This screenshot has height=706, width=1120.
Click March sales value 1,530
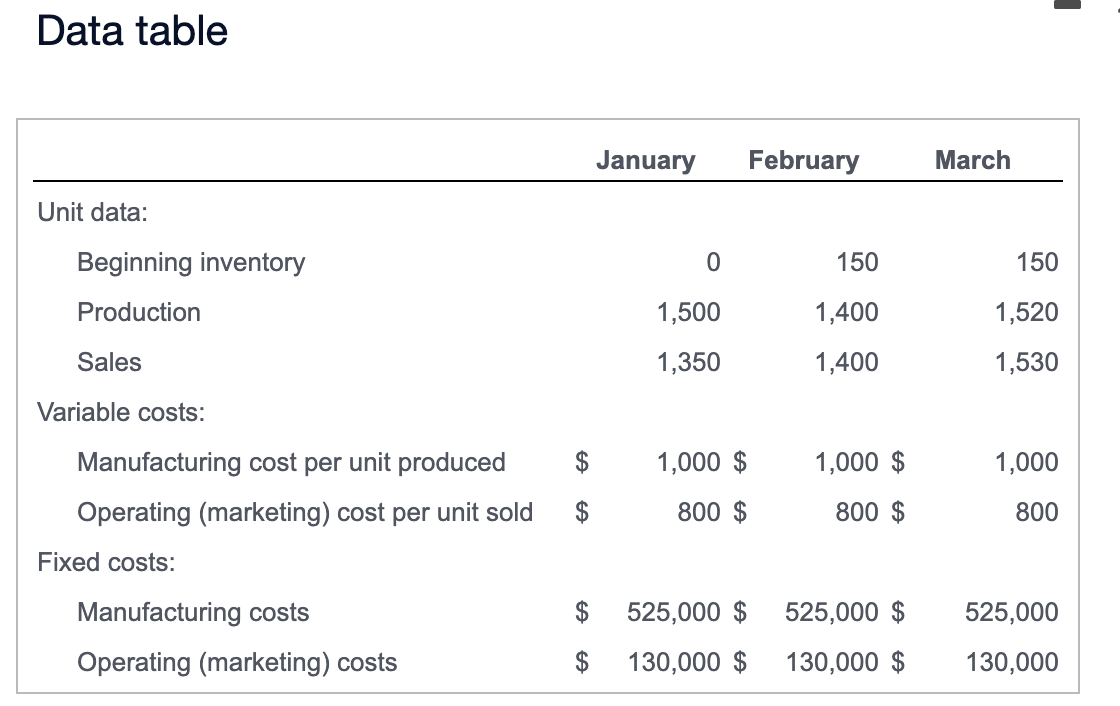pos(1026,362)
